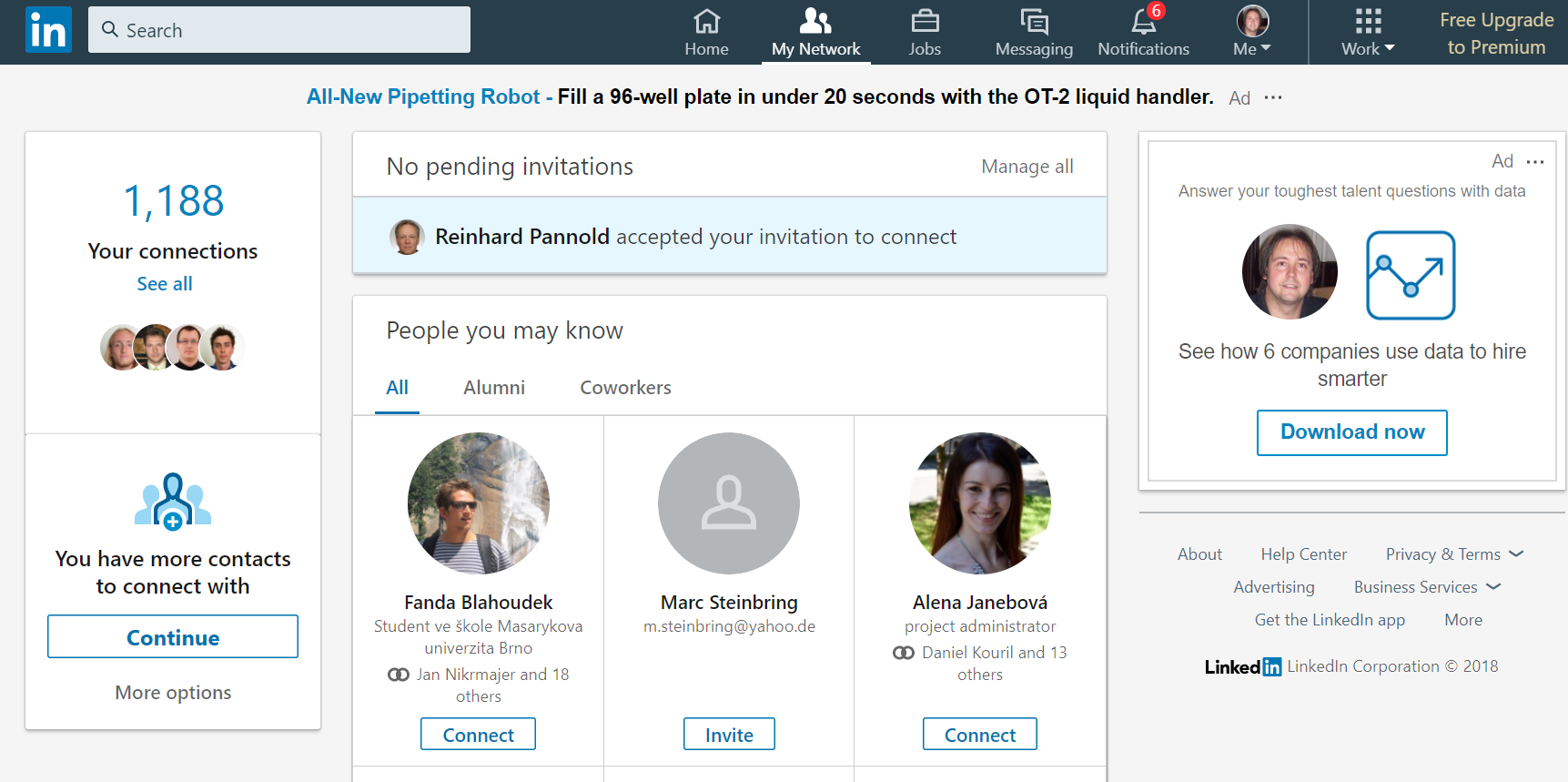The width and height of the screenshot is (1568, 782).
Task: Click the LinkedIn logo icon
Action: tap(48, 30)
